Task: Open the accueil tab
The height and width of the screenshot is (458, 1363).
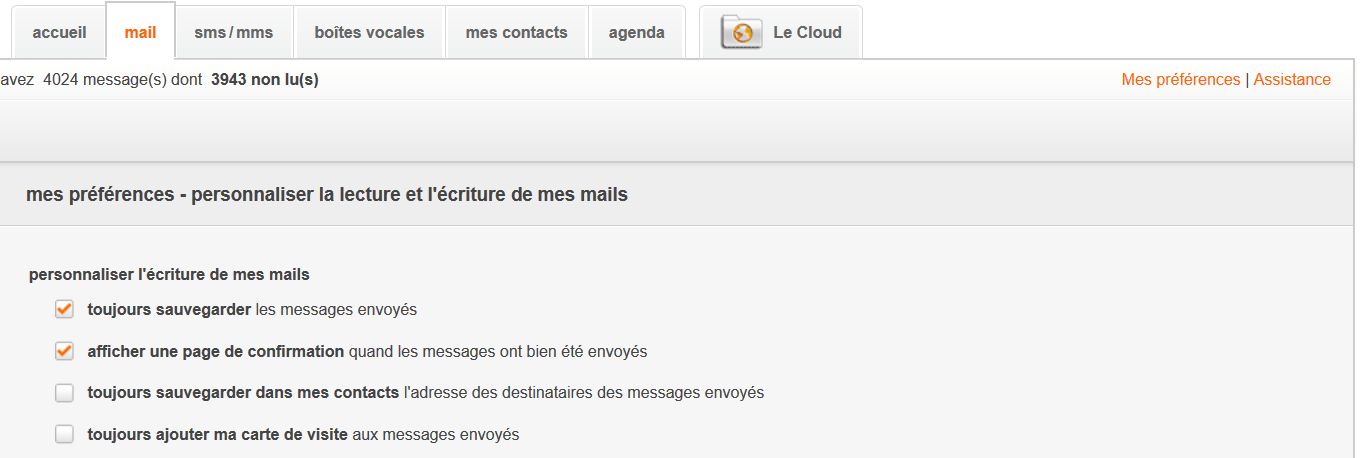Action: [x=59, y=32]
